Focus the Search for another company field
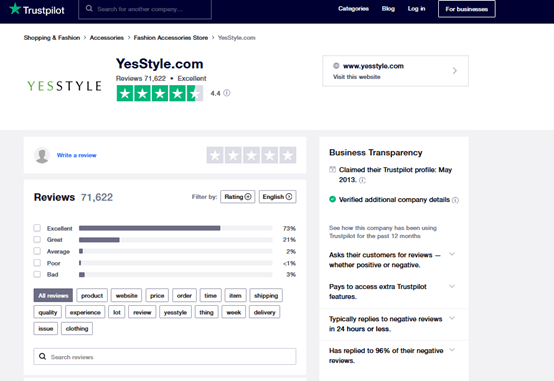554x381 pixels. (x=145, y=9)
